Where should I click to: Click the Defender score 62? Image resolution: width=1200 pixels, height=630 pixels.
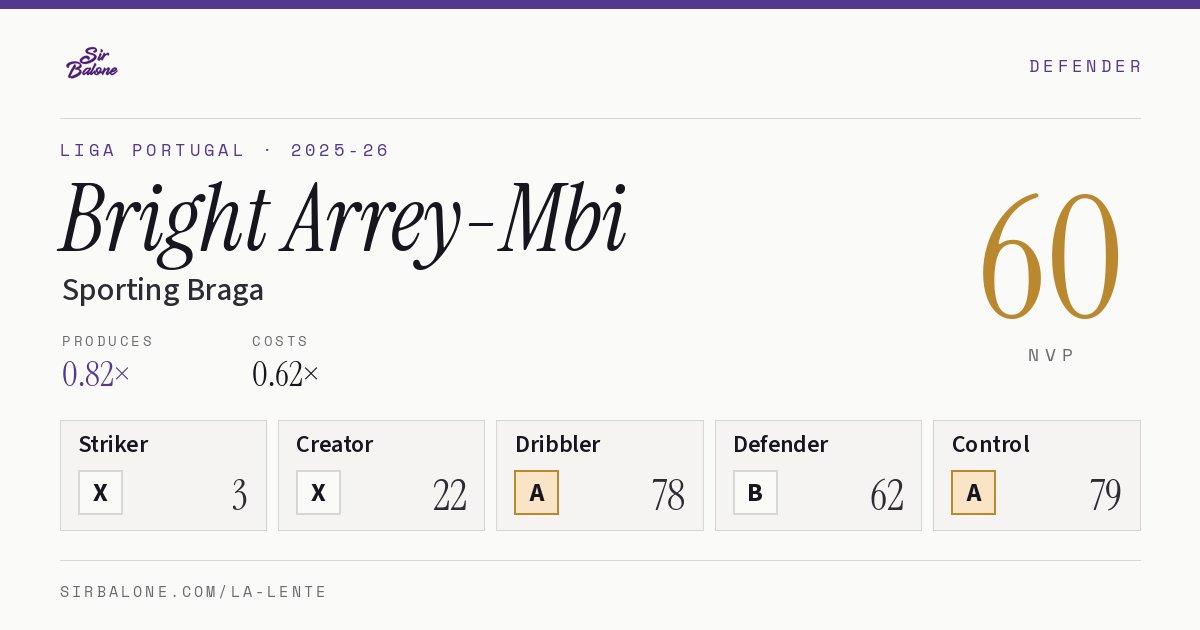[887, 494]
